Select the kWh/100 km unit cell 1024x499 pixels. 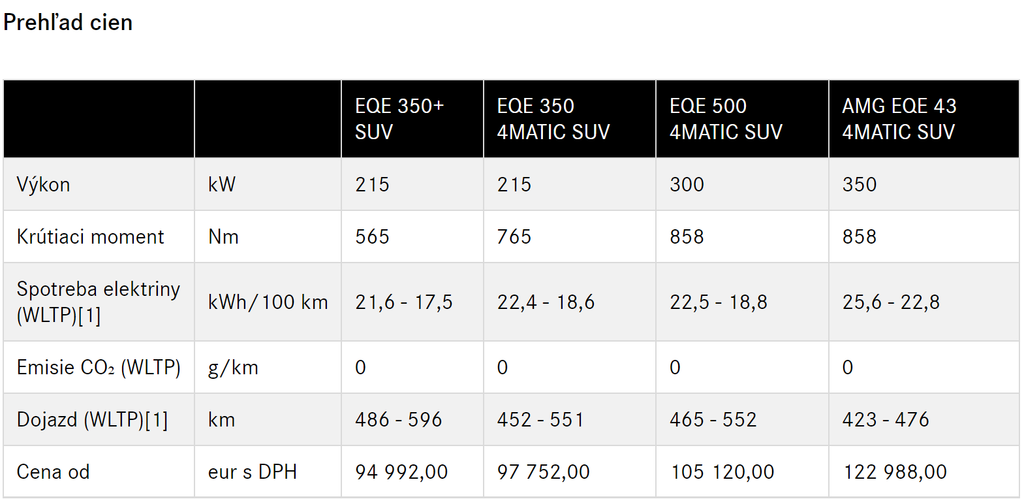[x=268, y=302]
